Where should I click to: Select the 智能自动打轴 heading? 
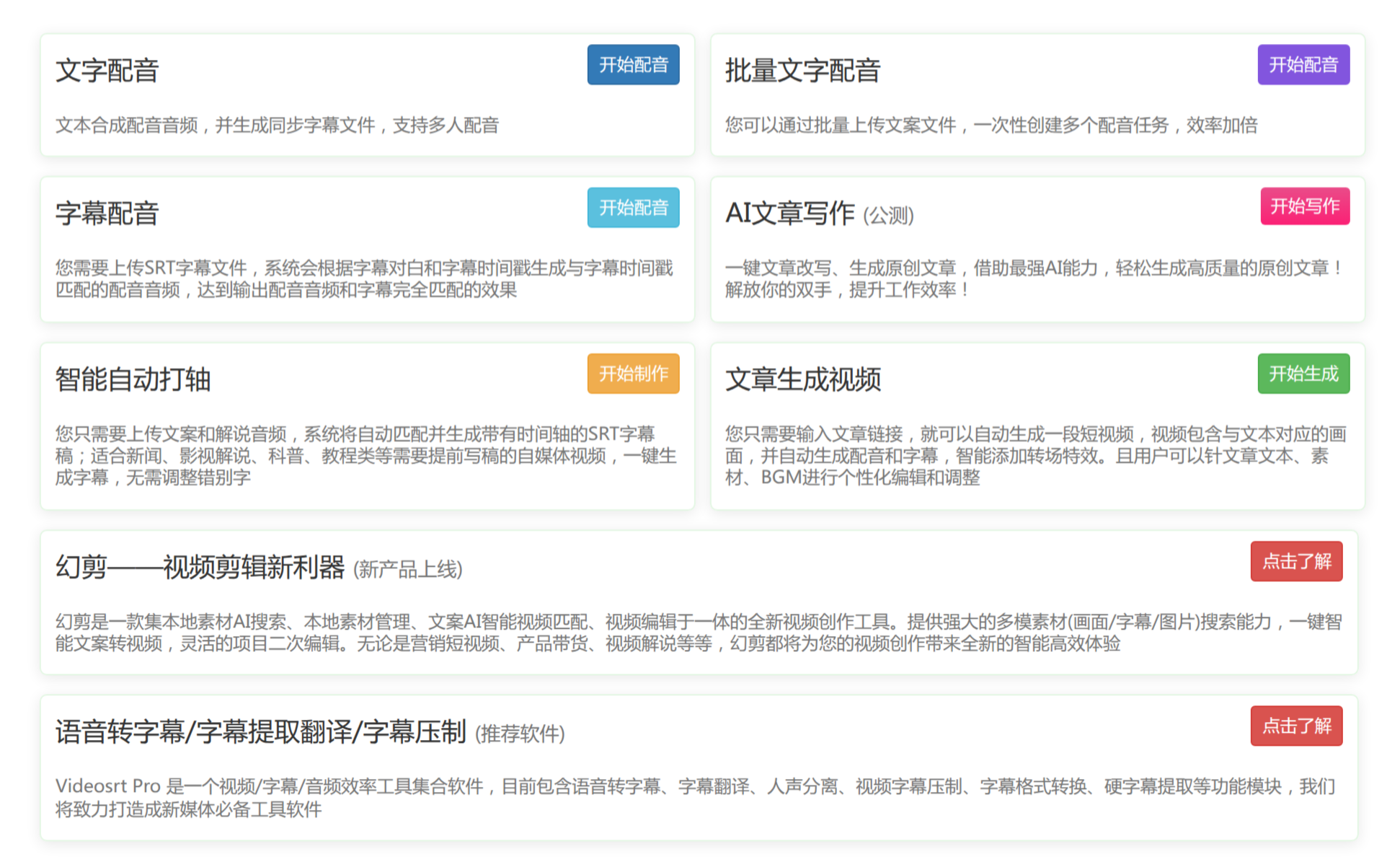click(x=133, y=379)
